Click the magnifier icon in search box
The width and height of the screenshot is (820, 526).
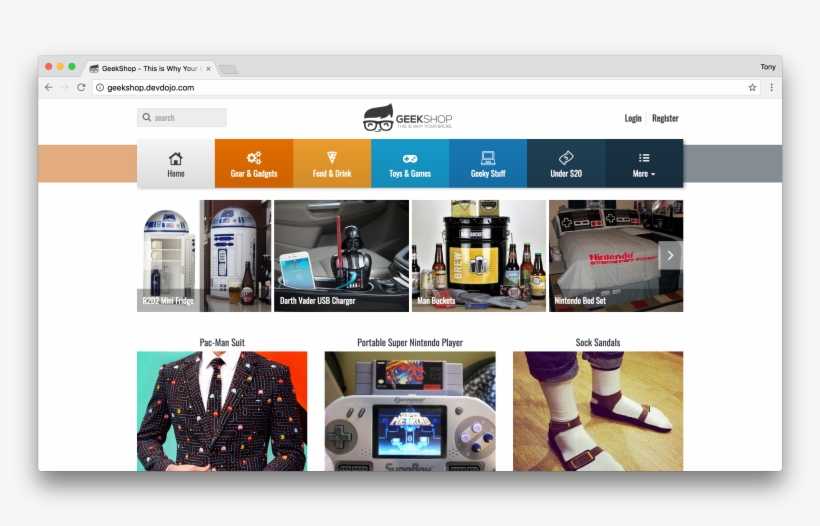[147, 118]
